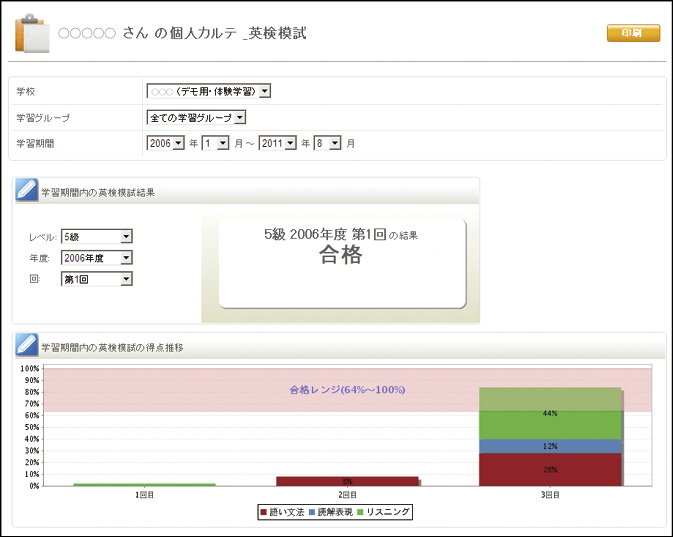This screenshot has width=673, height=537.
Task: Click the green リスニング legend swatch
Action: [x=360, y=512]
